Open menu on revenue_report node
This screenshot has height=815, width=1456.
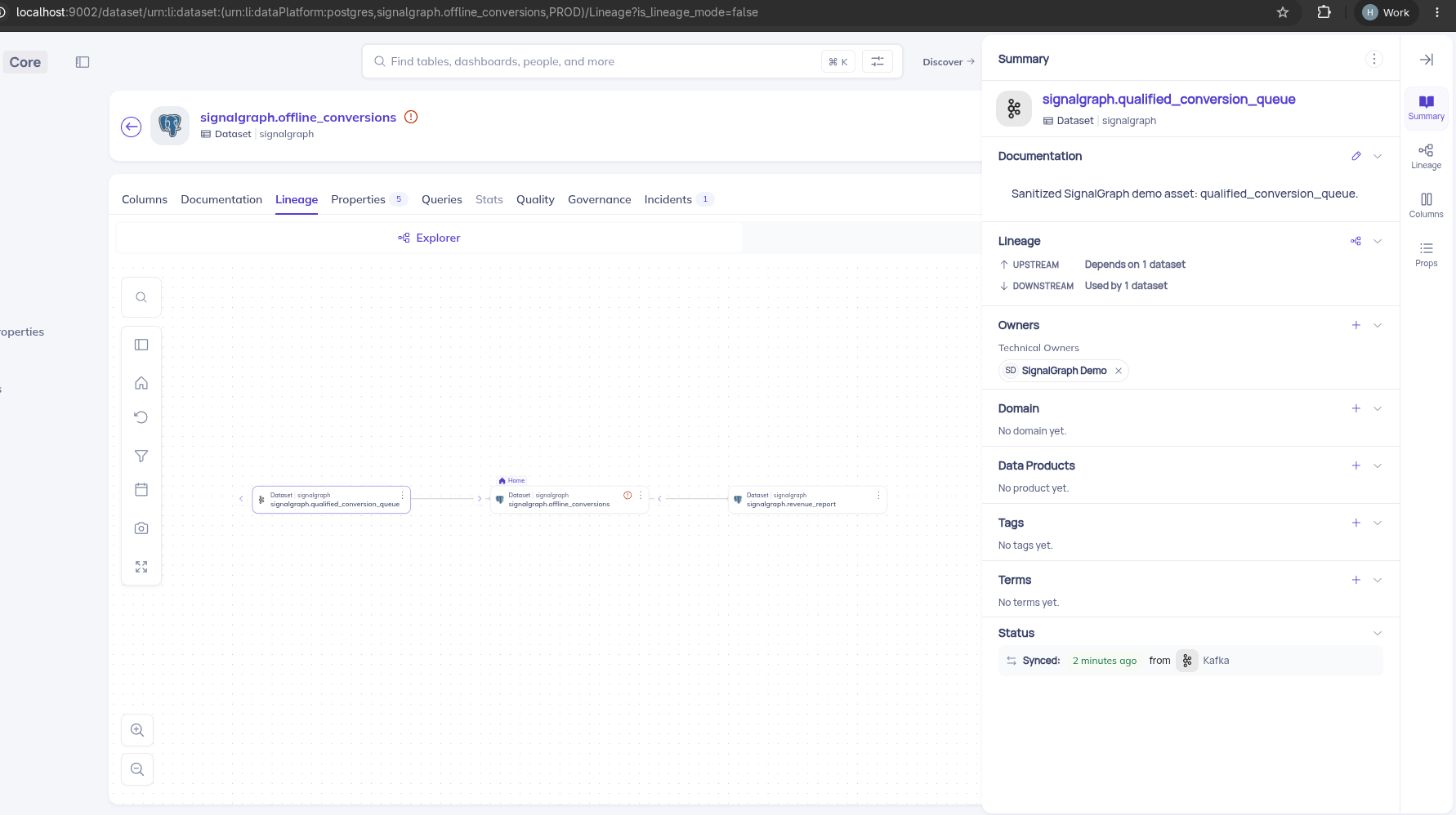pos(878,496)
